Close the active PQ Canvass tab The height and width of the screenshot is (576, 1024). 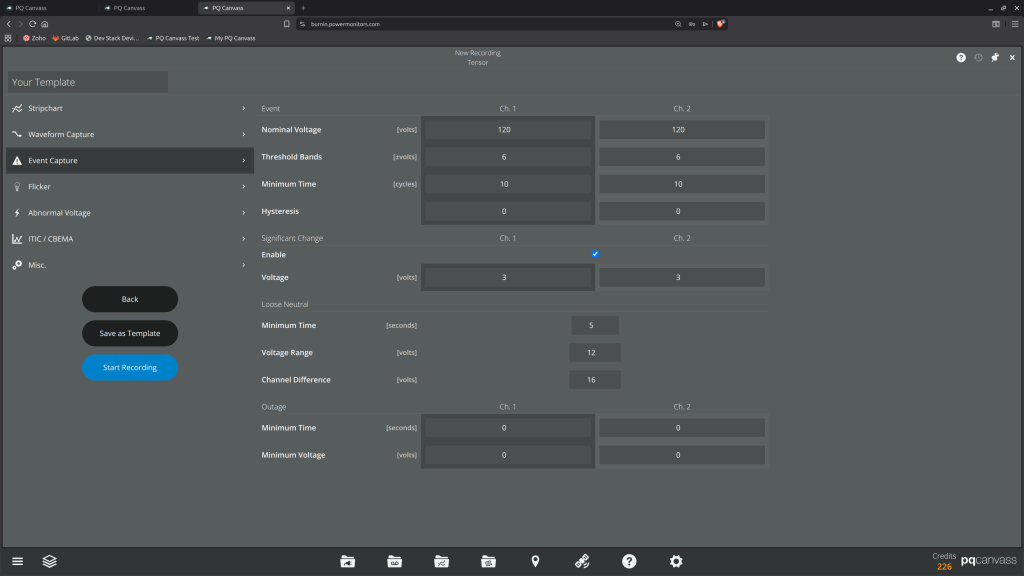[x=288, y=8]
